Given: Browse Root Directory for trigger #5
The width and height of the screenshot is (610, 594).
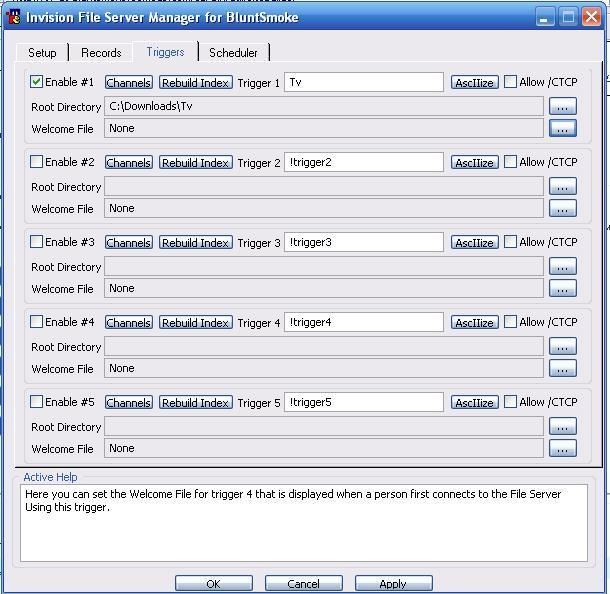Looking at the screenshot, I should 563,426.
